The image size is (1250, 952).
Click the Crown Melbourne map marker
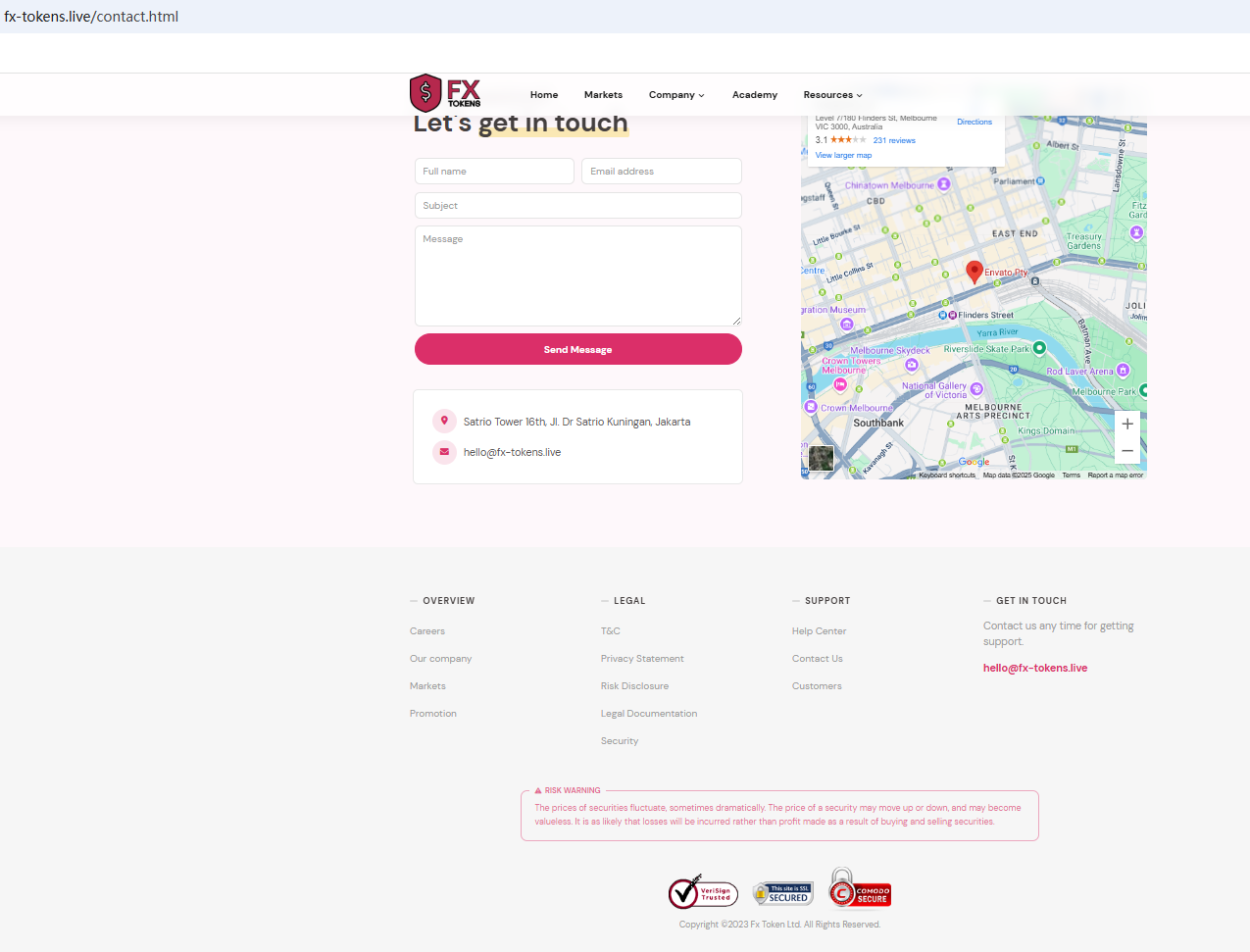[811, 406]
